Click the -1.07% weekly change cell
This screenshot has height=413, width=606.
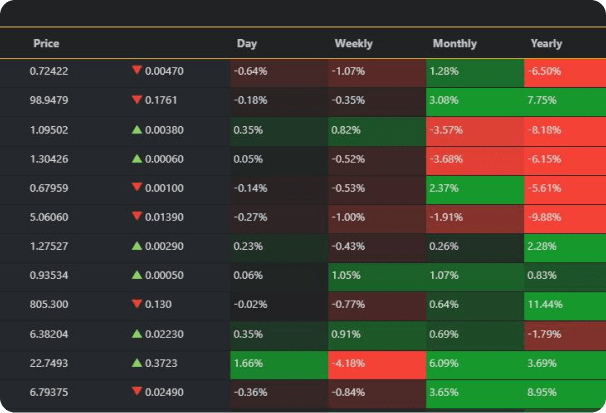point(377,73)
